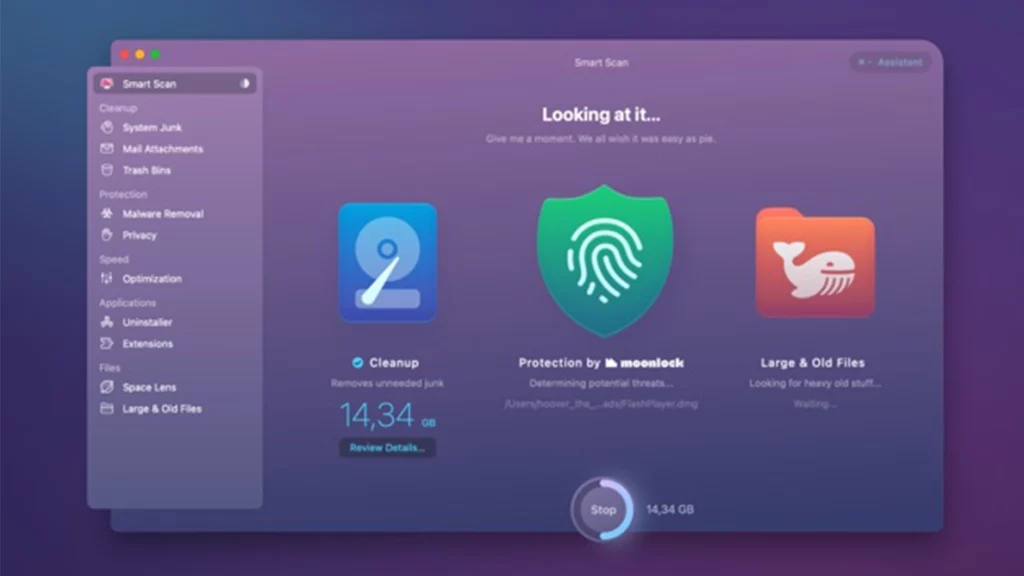Open System Junk cleanup
The width and height of the screenshot is (1024, 576).
click(153, 127)
